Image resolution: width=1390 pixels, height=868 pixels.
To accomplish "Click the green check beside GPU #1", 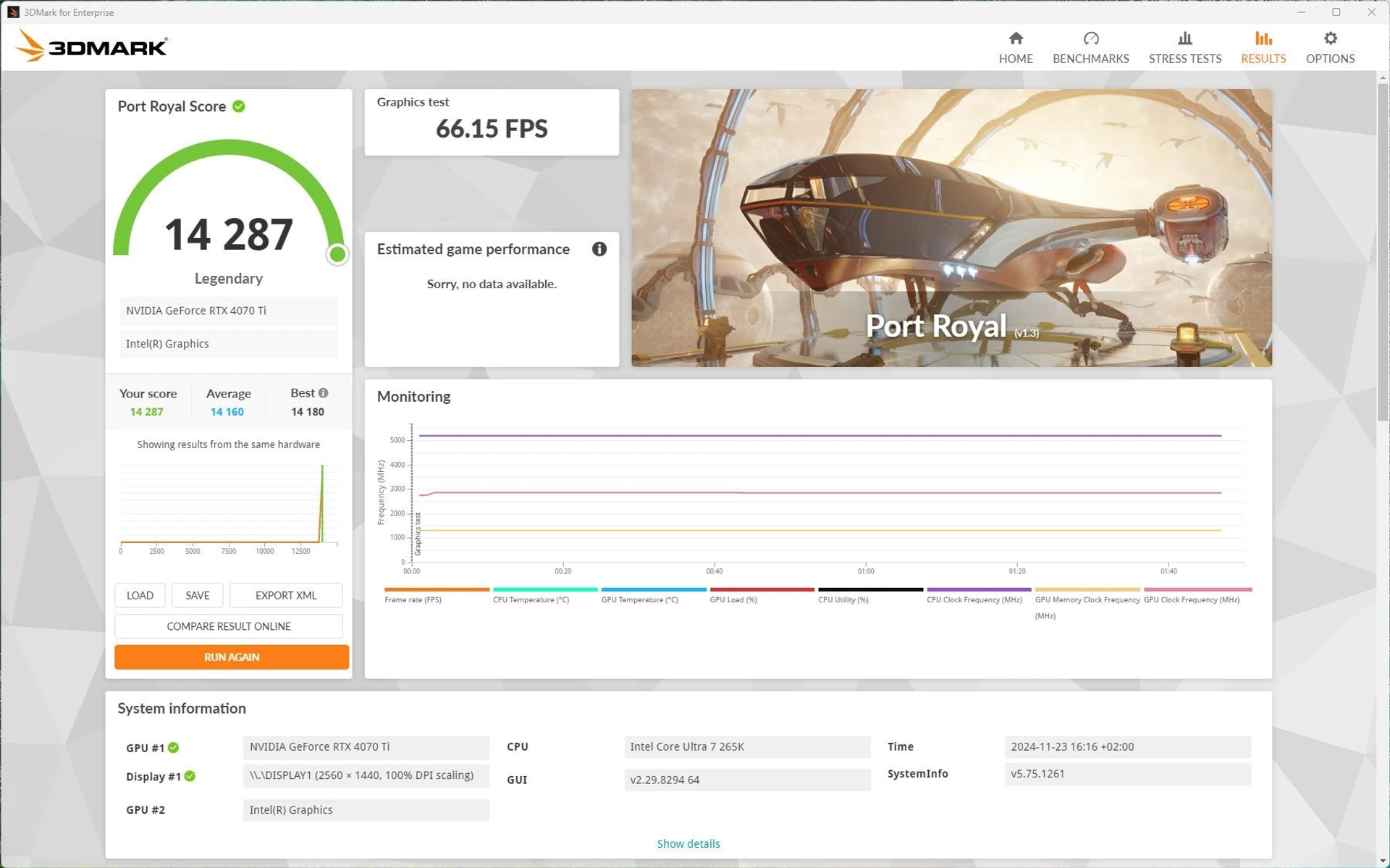I will pyautogui.click(x=173, y=747).
